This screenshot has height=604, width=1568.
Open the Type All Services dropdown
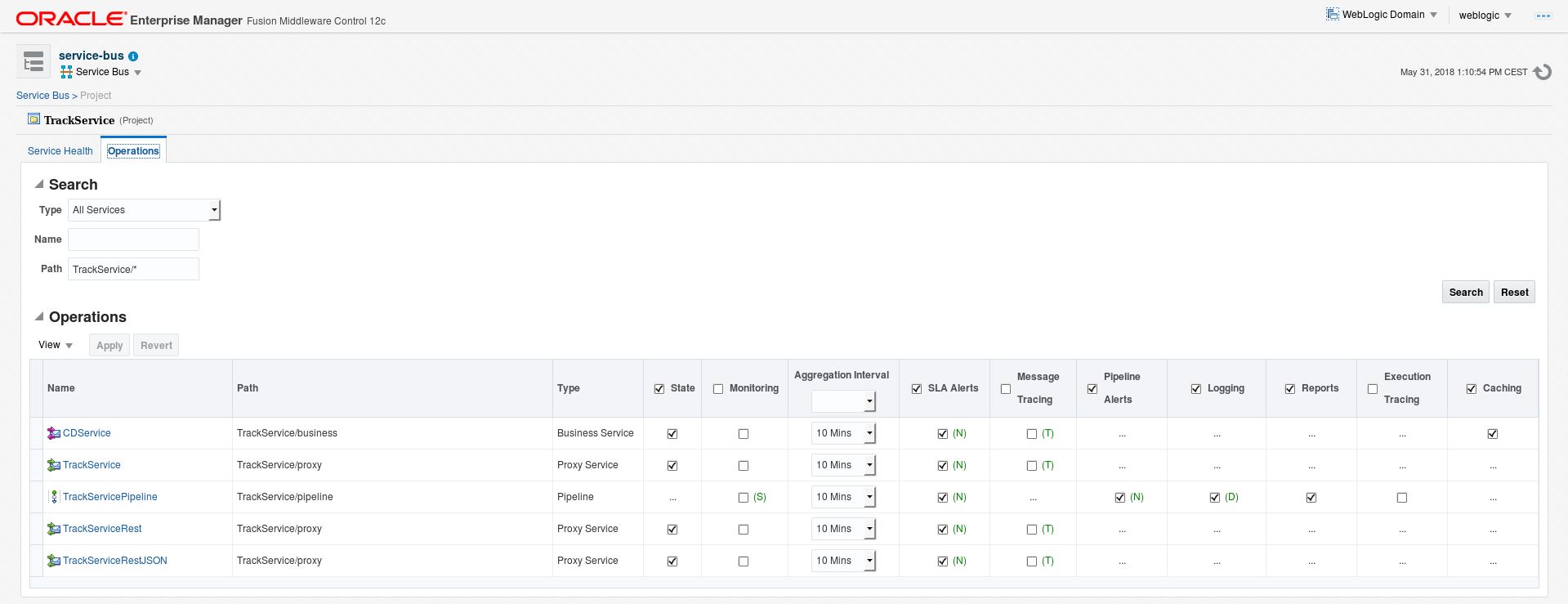pos(145,210)
